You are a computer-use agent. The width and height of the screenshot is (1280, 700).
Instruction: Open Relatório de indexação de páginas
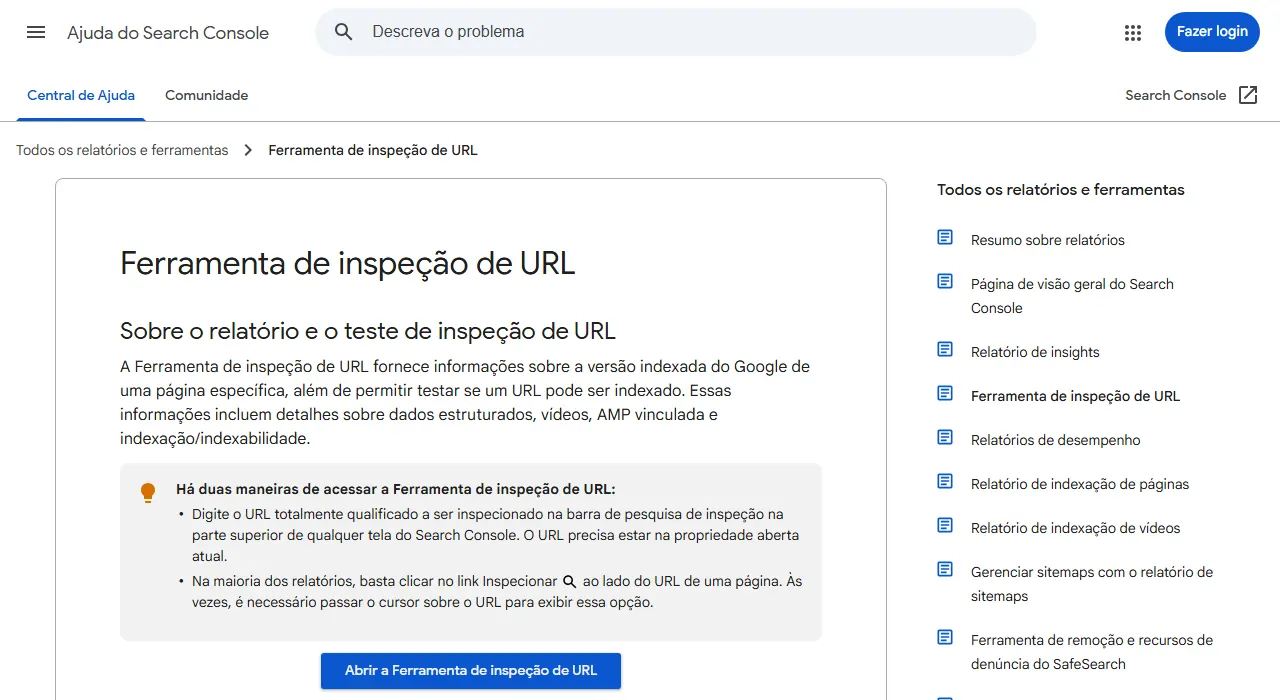coord(1080,484)
